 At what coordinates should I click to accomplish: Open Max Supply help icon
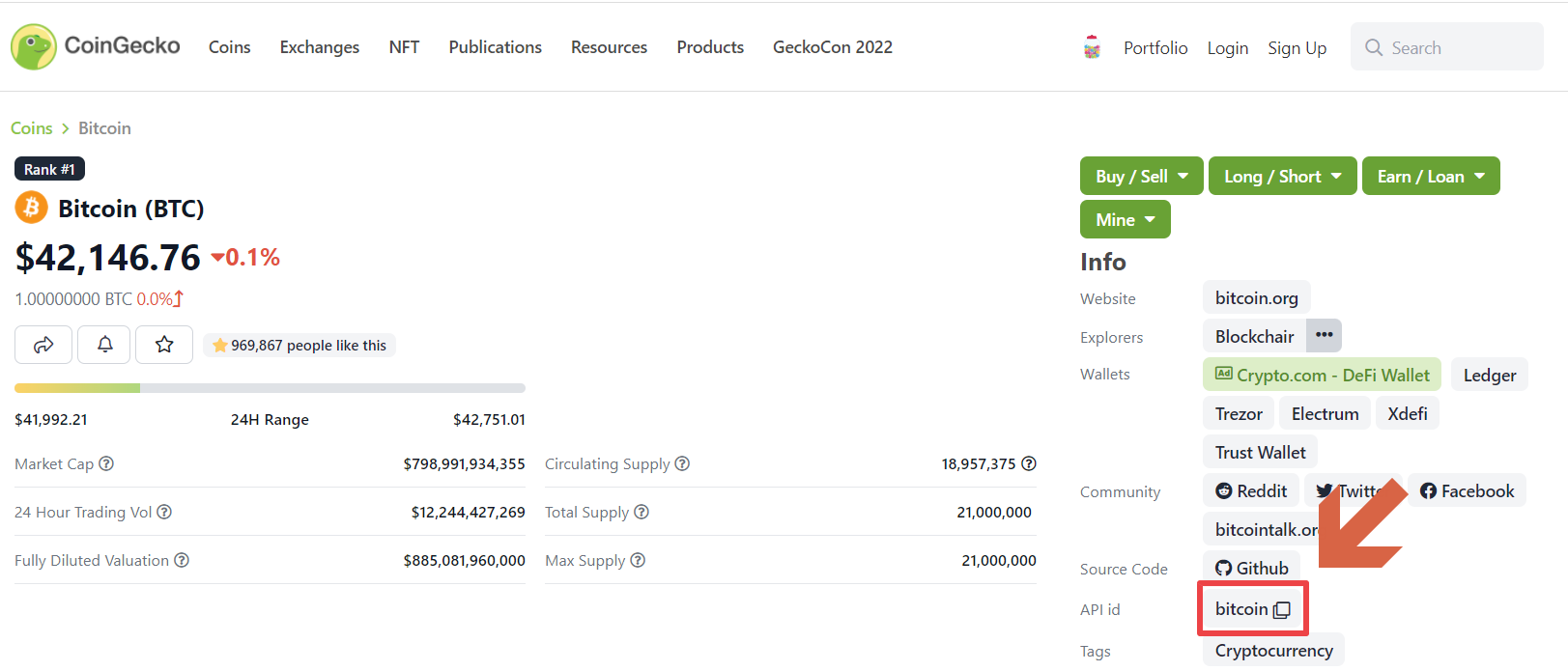pyautogui.click(x=638, y=560)
